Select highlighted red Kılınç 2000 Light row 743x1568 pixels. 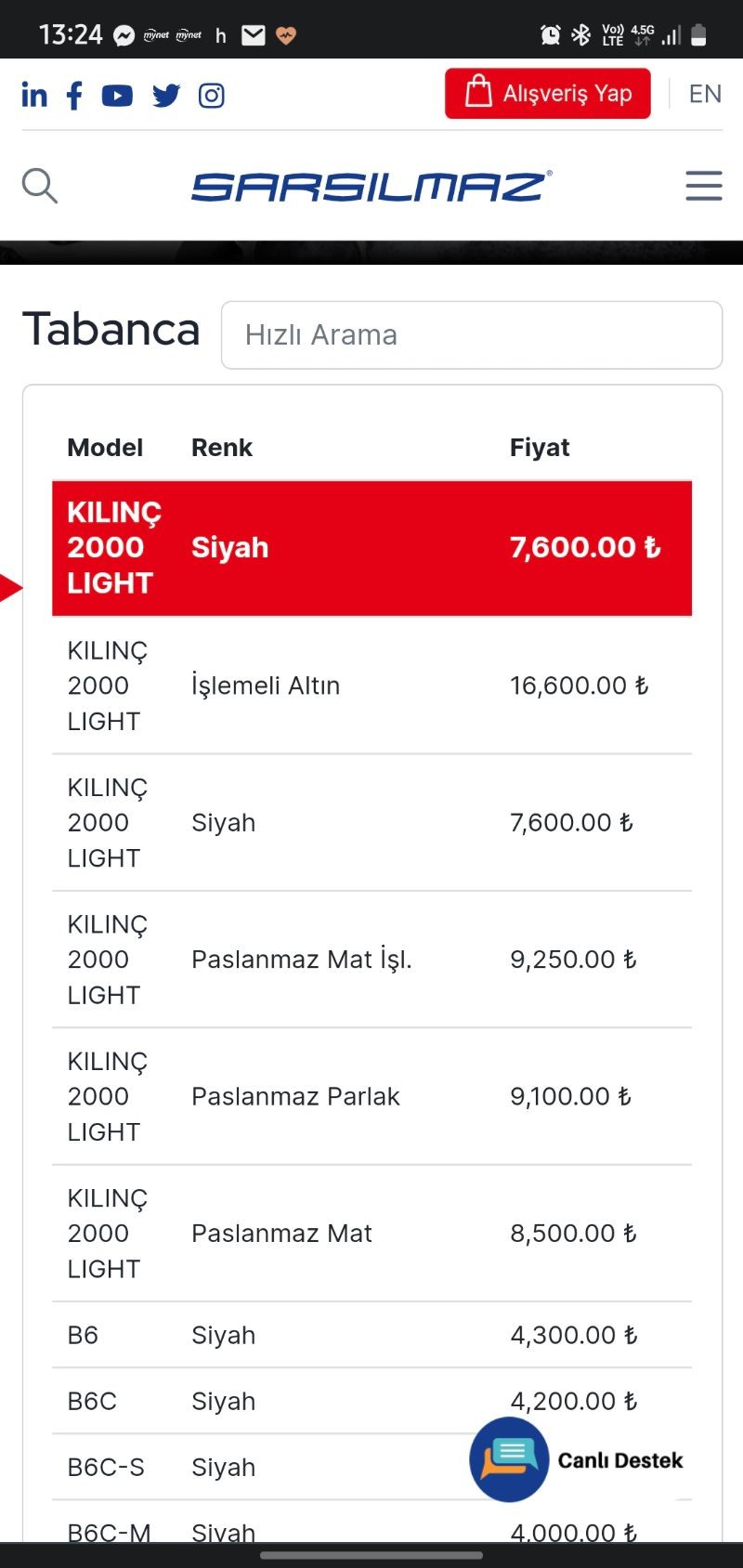pos(371,548)
